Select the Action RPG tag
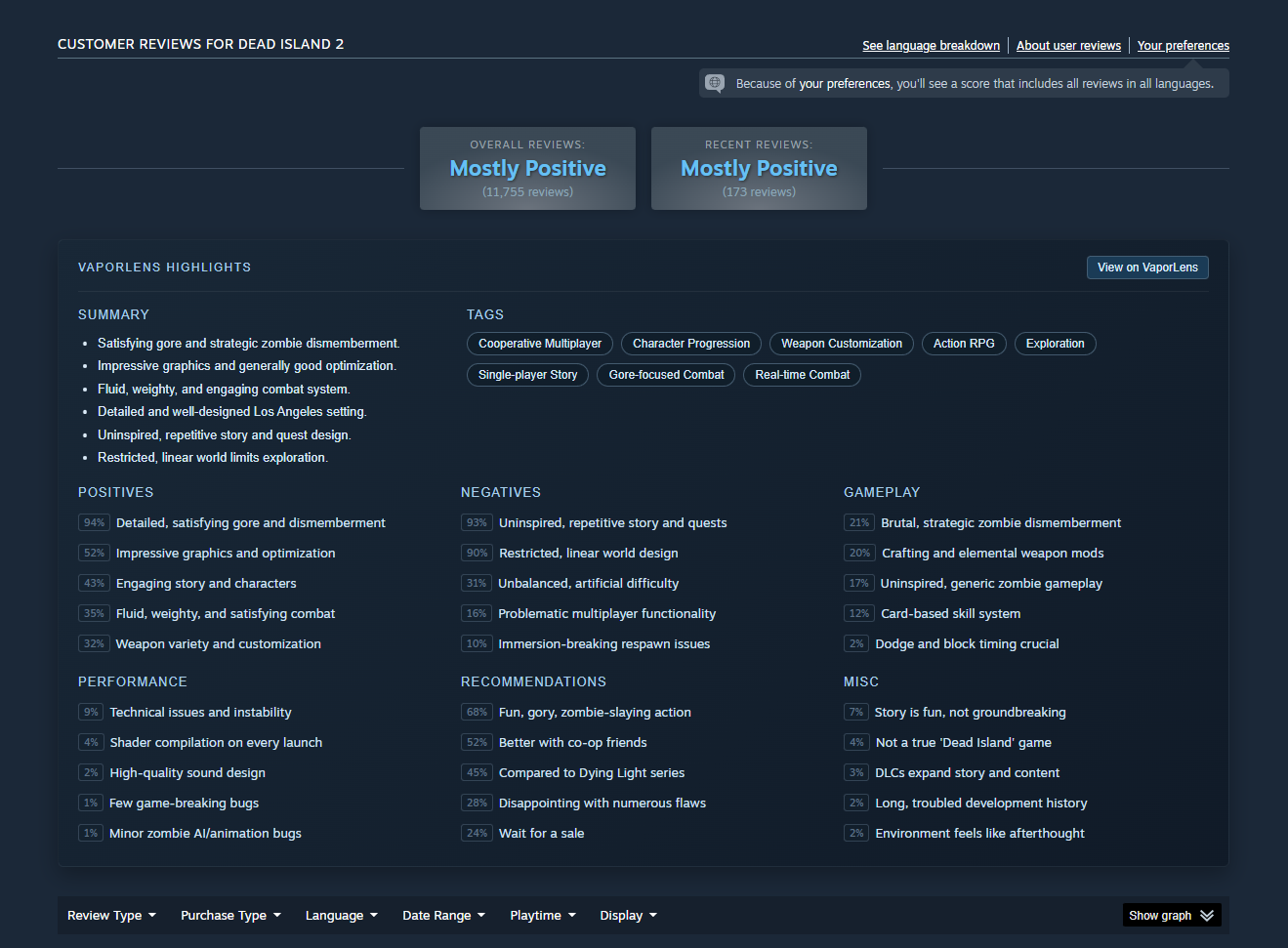1288x948 pixels. (964, 344)
